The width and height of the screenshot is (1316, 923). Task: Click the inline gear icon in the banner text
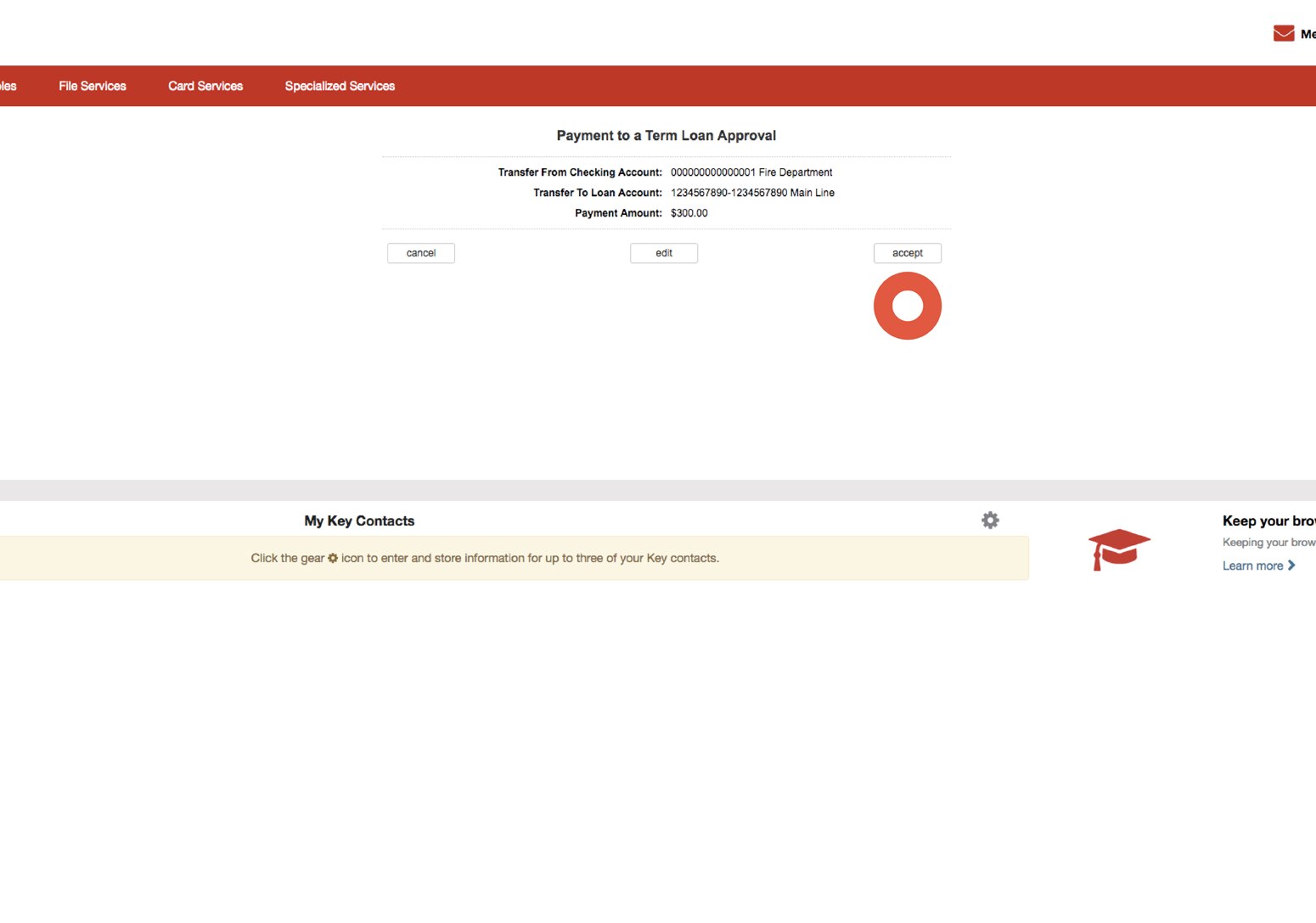click(x=332, y=558)
